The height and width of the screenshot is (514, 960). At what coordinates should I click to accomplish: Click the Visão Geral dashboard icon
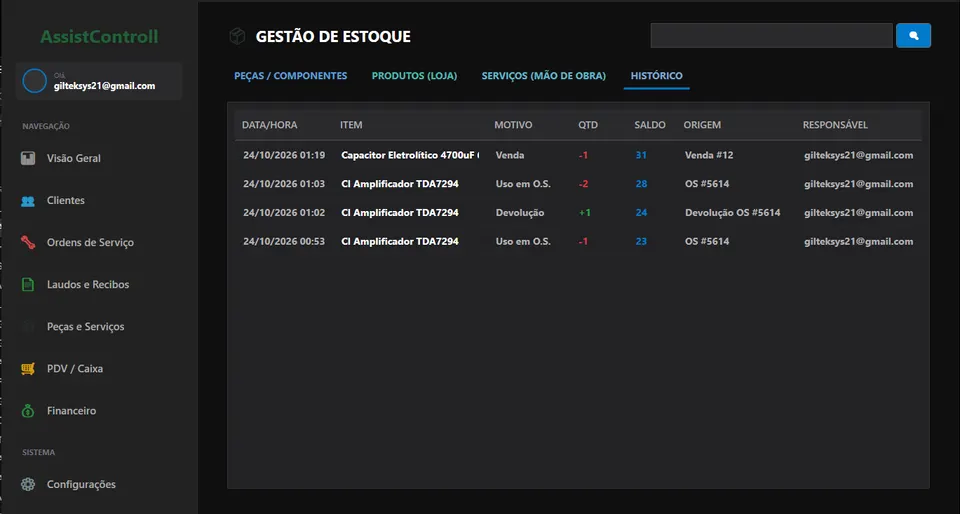tap(28, 158)
